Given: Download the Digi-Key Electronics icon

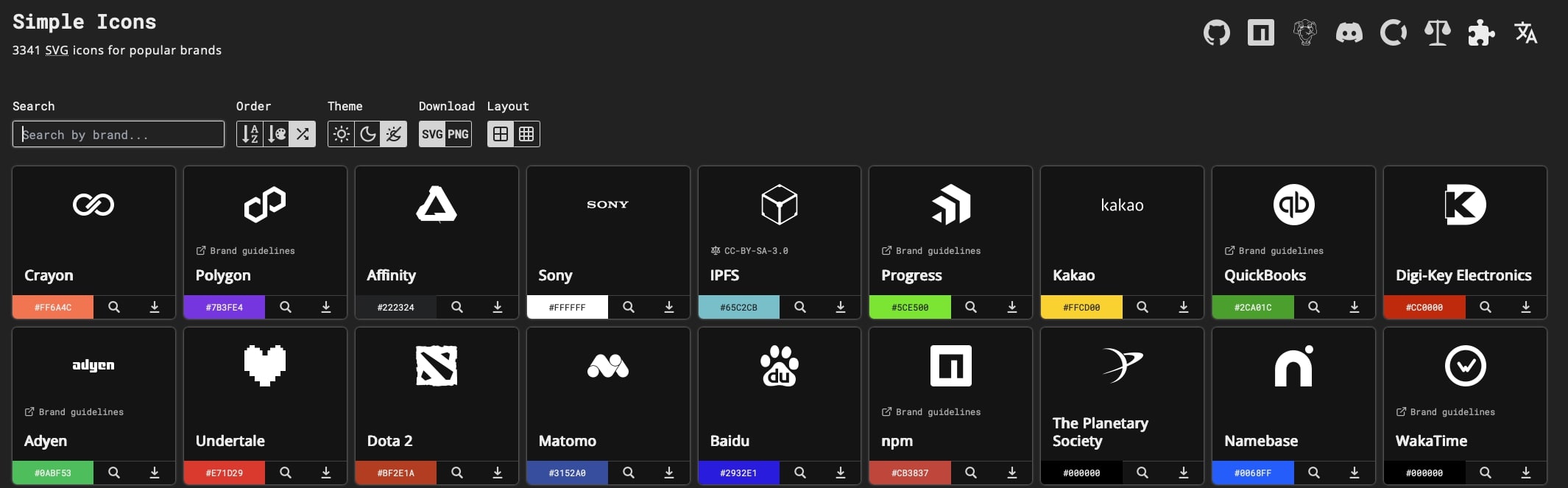Looking at the screenshot, I should coord(1526,307).
